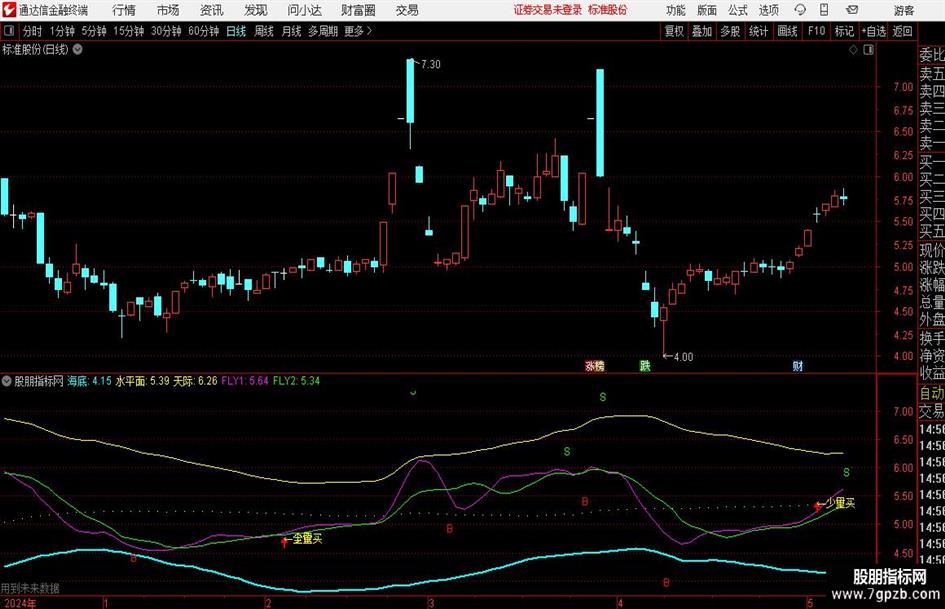Click the green 跌 event marker
Viewport: 945px width, 609px height.
(645, 365)
